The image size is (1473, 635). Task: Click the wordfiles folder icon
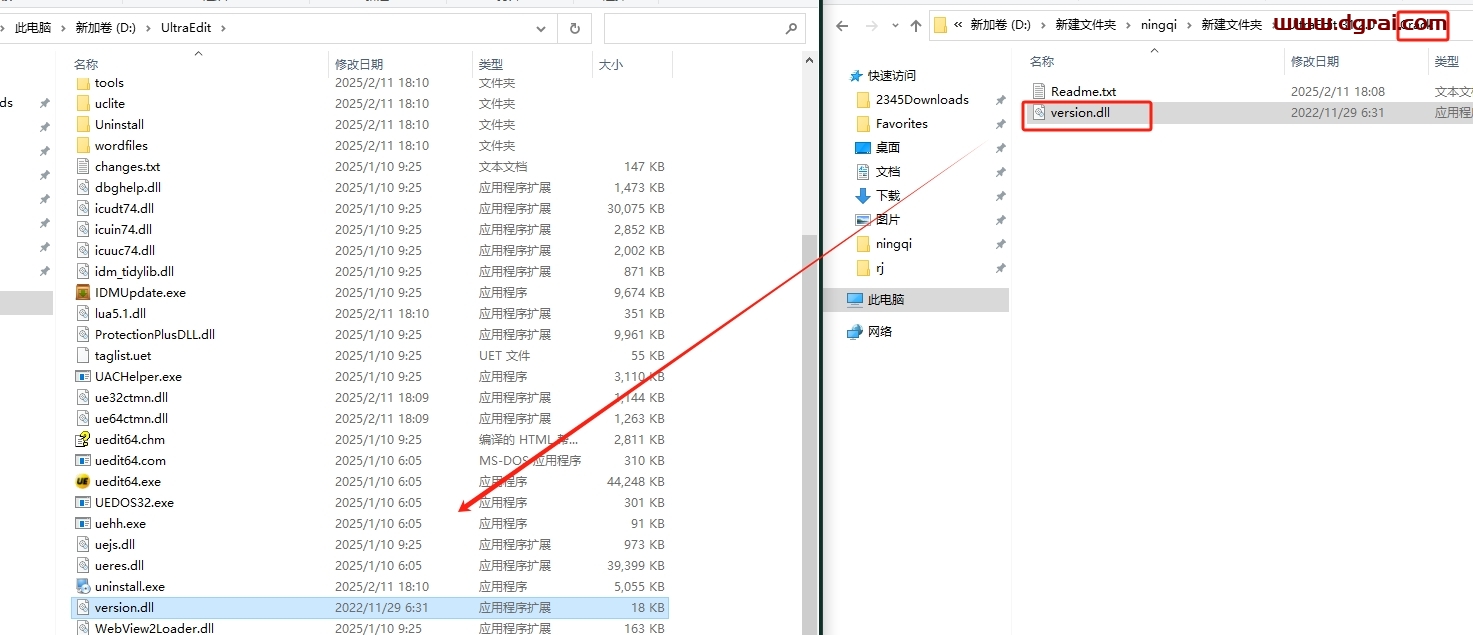83,146
